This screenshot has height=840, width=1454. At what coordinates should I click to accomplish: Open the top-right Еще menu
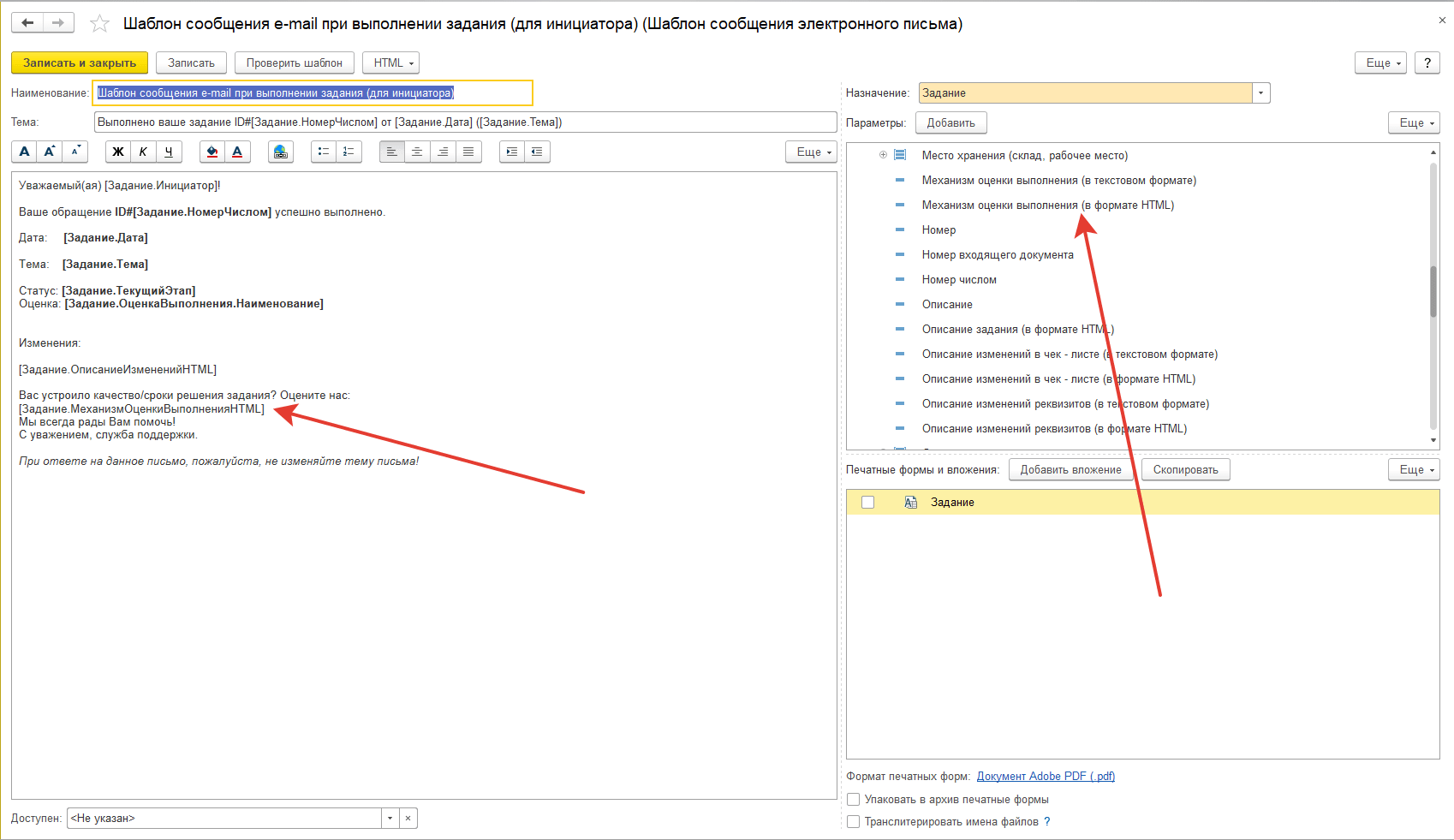click(x=1380, y=63)
